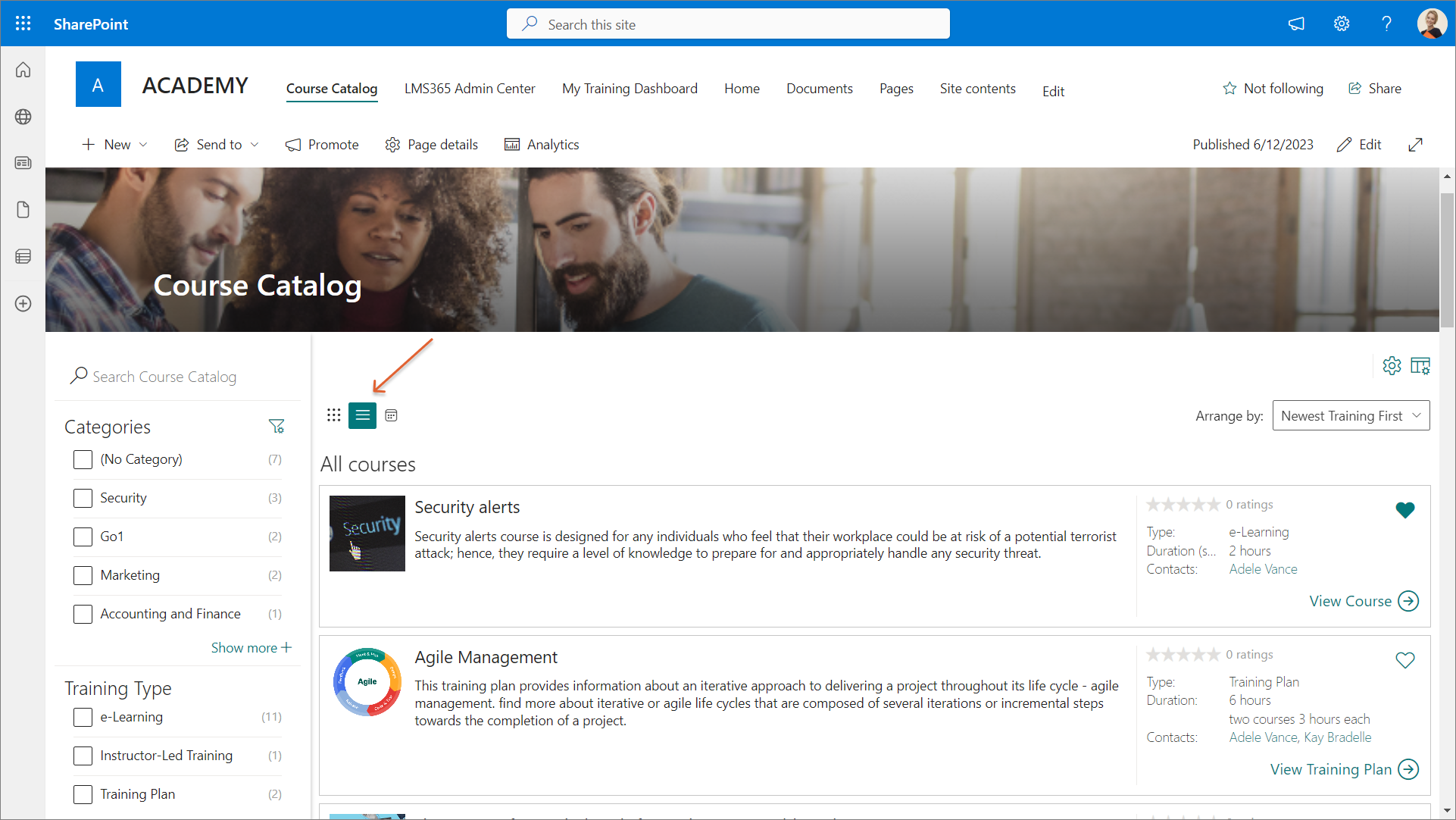This screenshot has height=820, width=1456.
Task: Tick the Marketing category checkbox
Action: pos(83,575)
